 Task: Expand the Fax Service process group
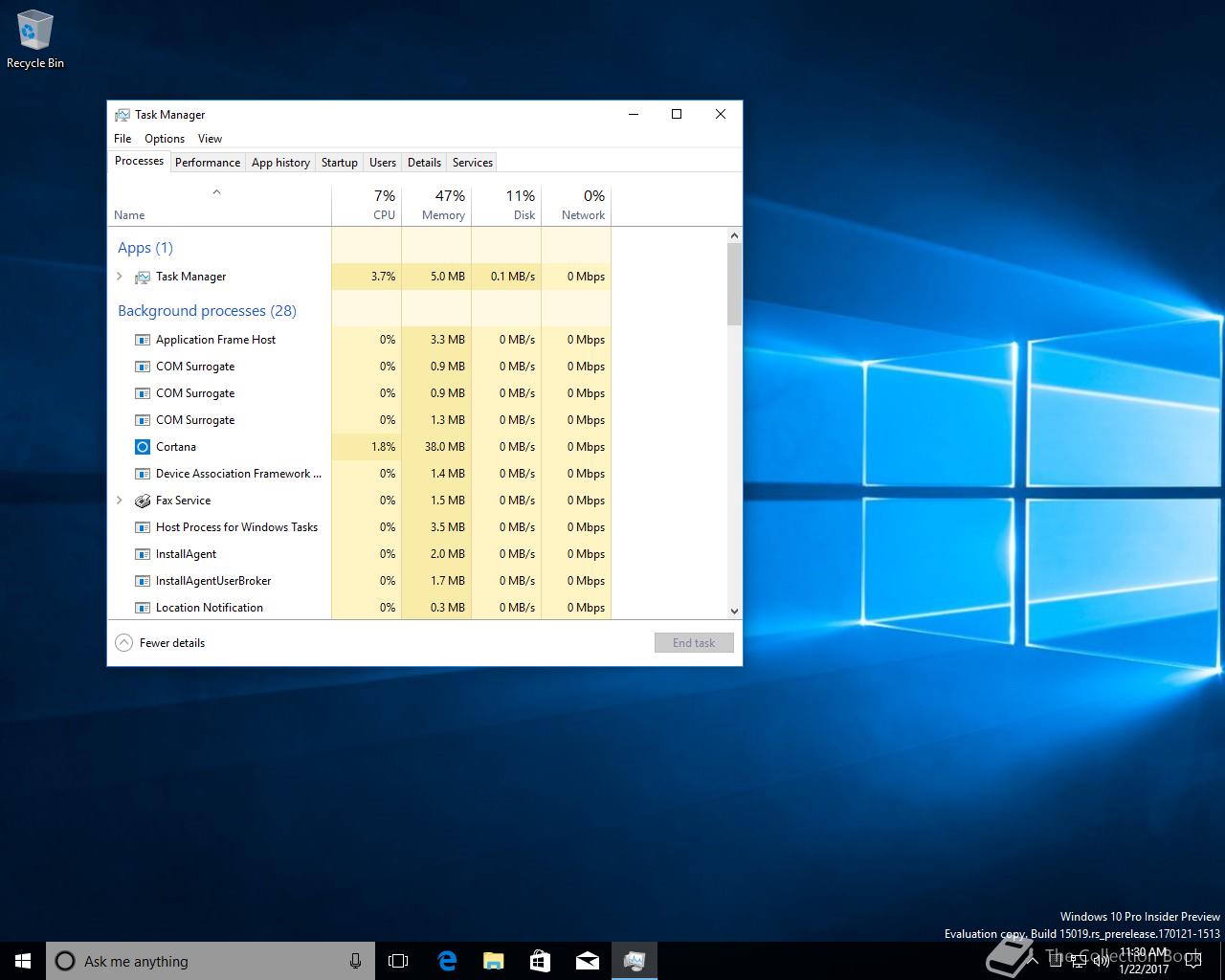pos(120,501)
